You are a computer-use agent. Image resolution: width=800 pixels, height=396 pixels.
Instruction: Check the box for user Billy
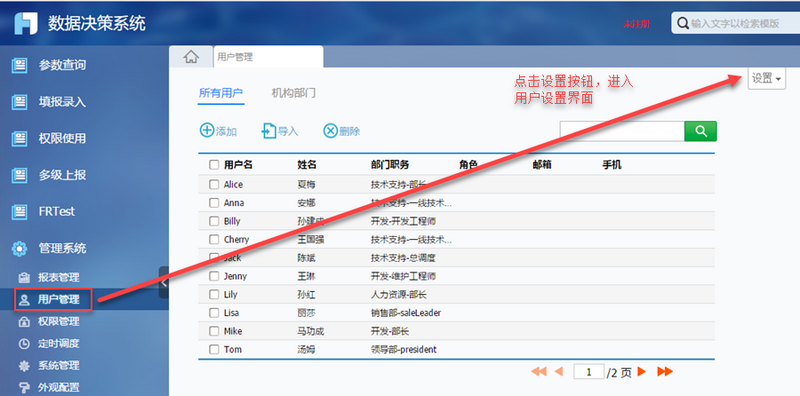(214, 221)
